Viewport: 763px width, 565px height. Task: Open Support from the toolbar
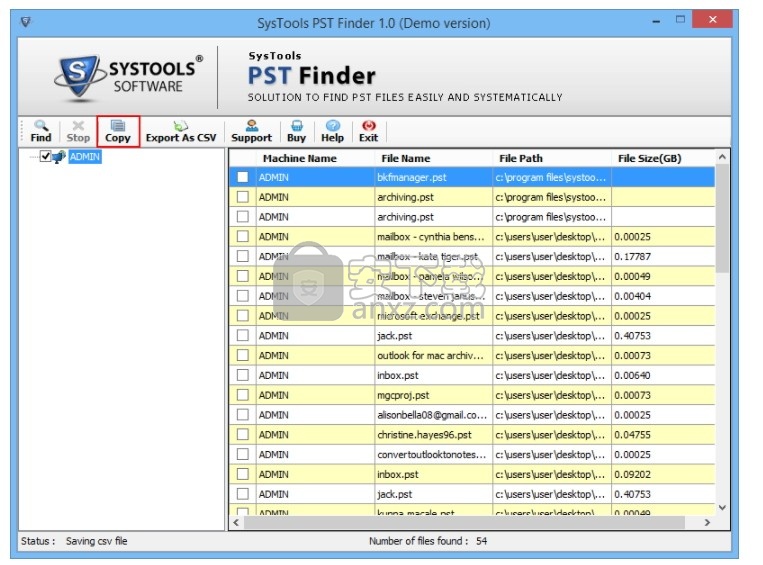[251, 131]
